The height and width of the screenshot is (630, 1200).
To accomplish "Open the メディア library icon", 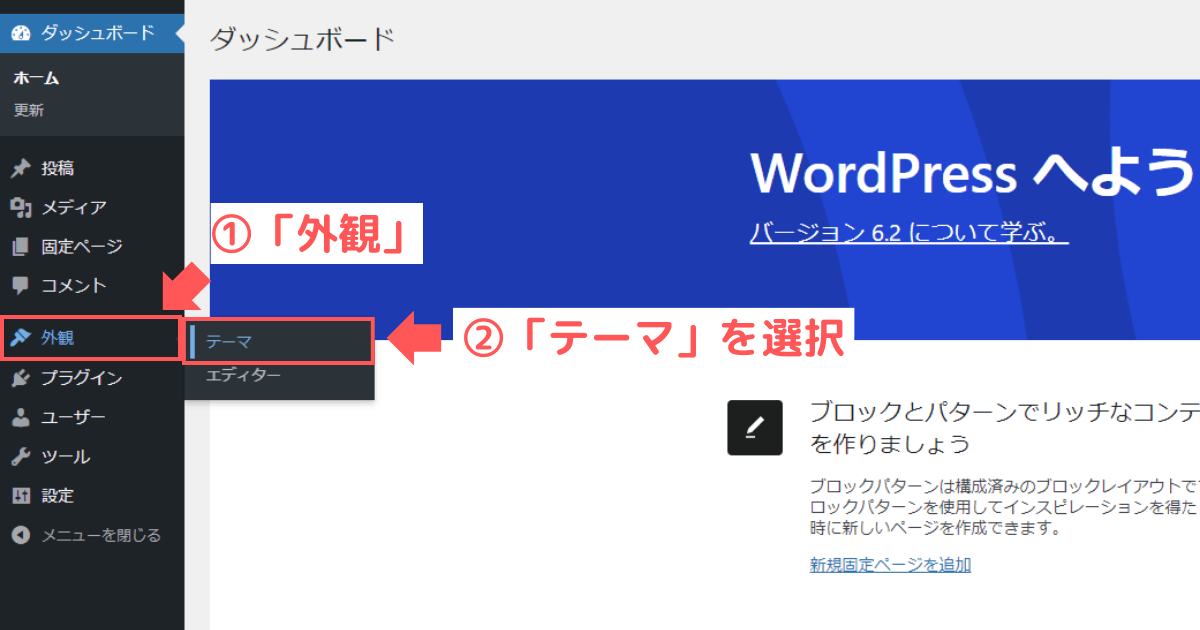I will pos(22,207).
